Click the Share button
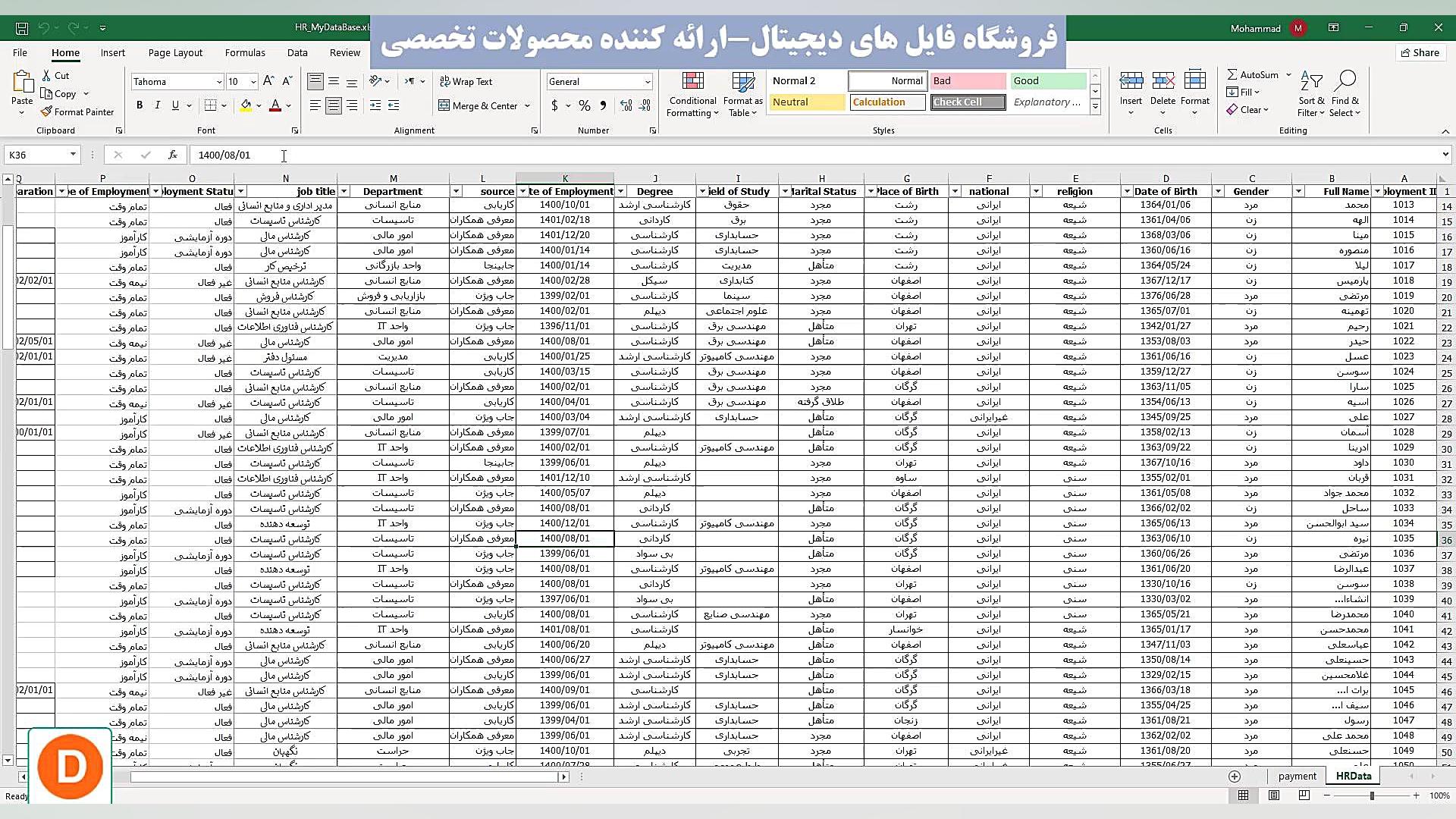This screenshot has height=819, width=1456. pyautogui.click(x=1420, y=53)
